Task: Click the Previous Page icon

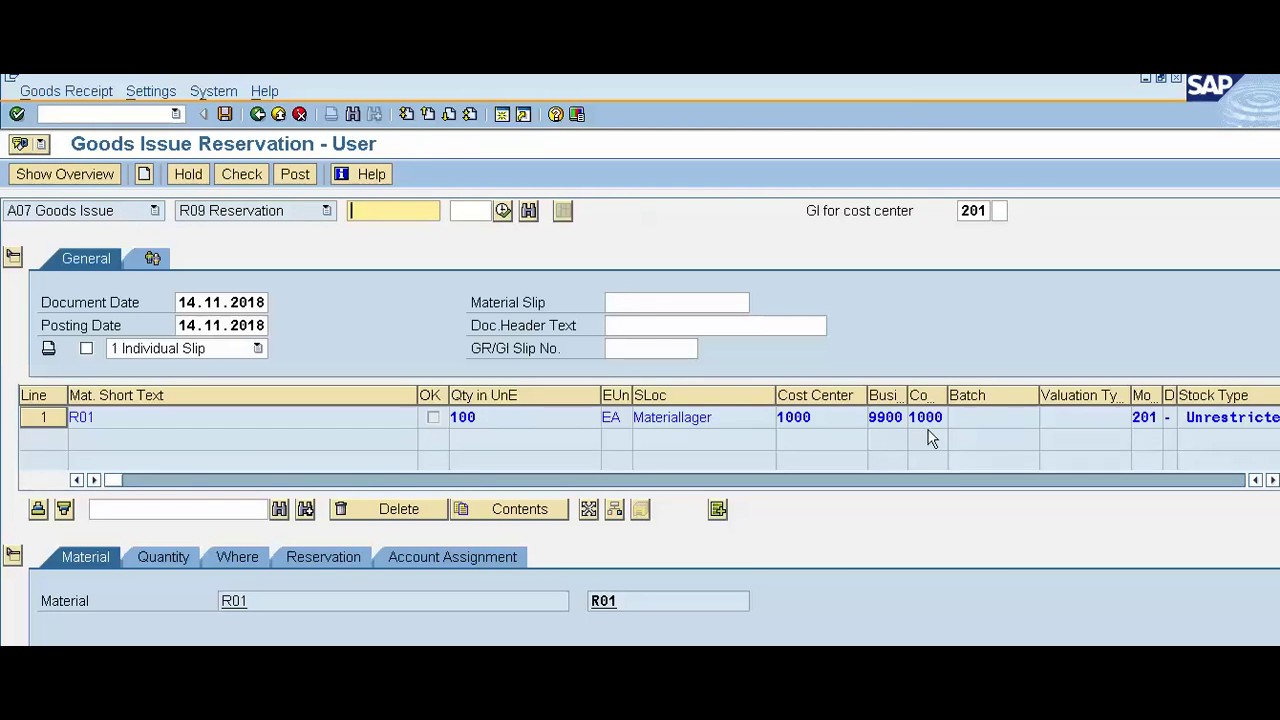Action: (428, 114)
